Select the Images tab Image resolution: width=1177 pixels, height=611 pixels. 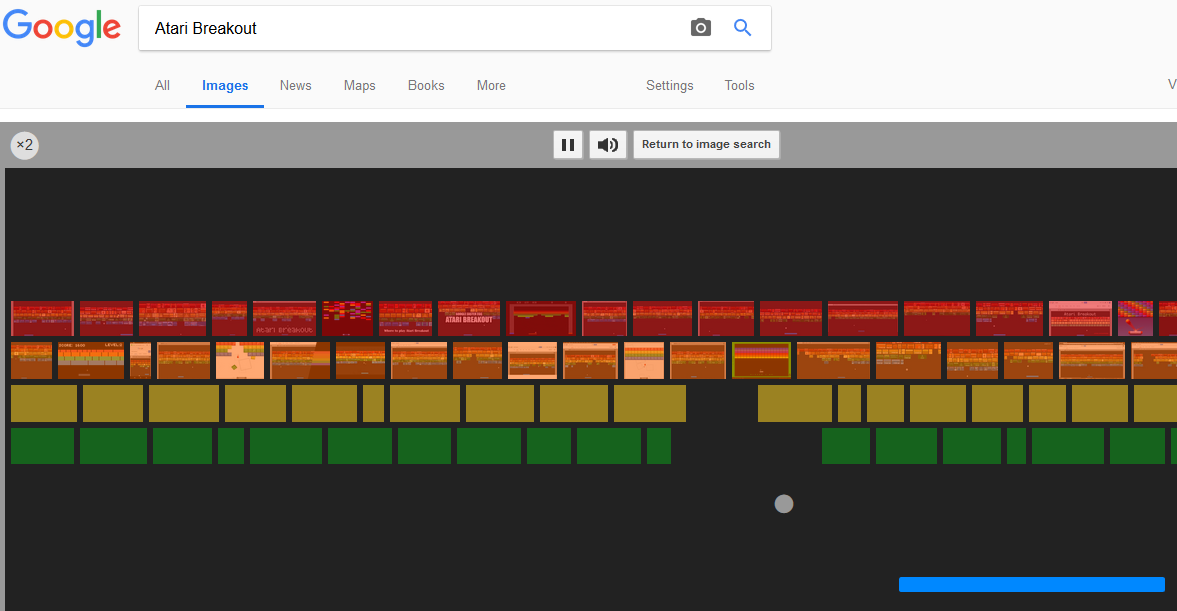point(225,86)
